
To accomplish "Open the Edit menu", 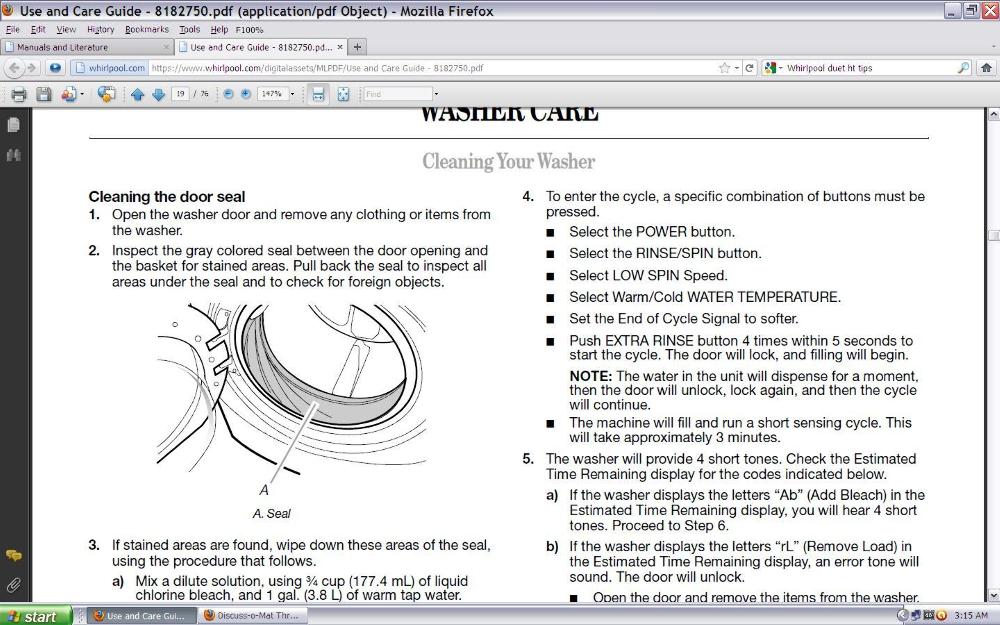I will tap(38, 29).
